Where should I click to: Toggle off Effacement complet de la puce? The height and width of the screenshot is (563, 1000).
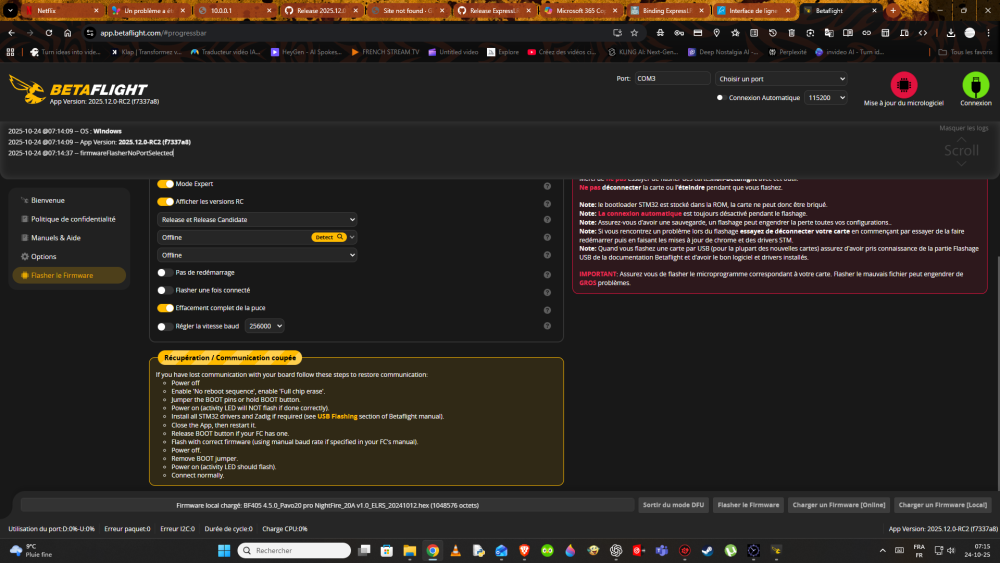pos(166,308)
